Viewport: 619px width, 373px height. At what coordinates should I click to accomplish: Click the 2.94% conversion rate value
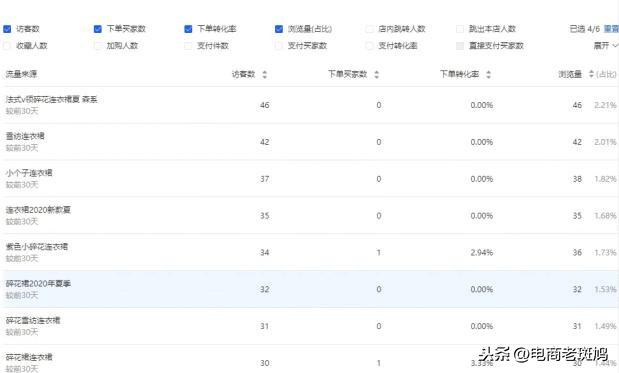482,253
